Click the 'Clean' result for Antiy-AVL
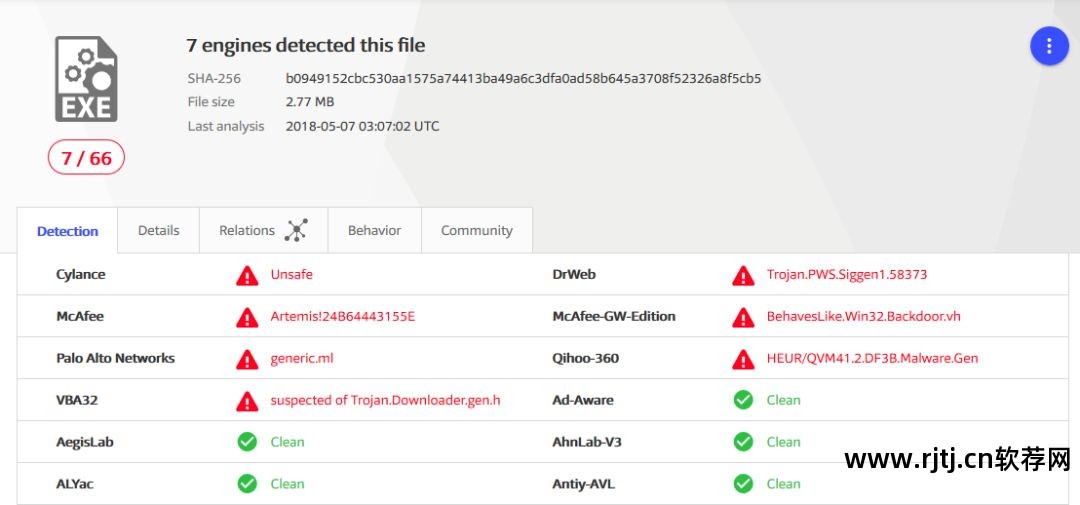 (784, 484)
